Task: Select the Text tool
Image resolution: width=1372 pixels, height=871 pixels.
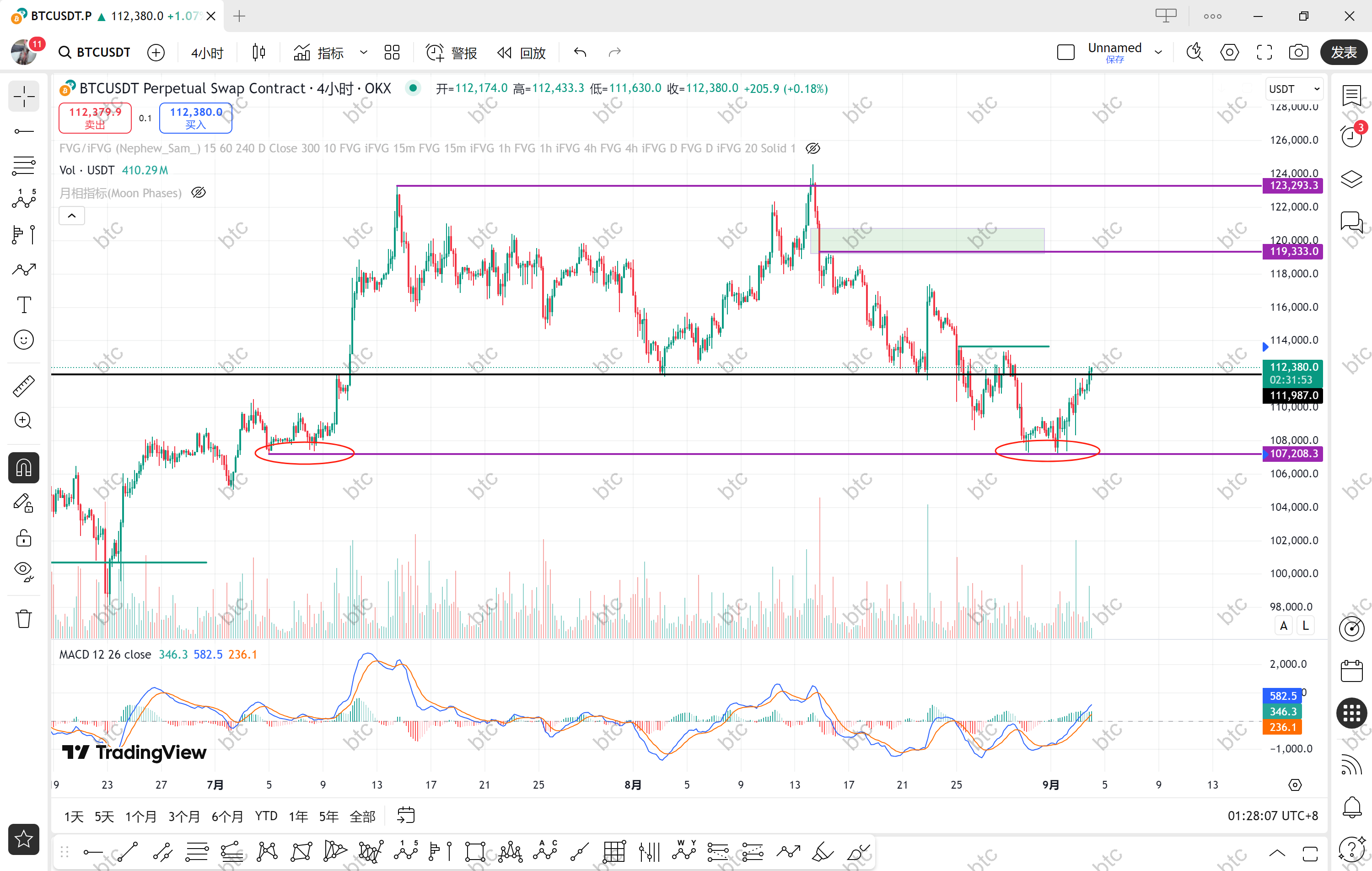Action: pos(24,305)
